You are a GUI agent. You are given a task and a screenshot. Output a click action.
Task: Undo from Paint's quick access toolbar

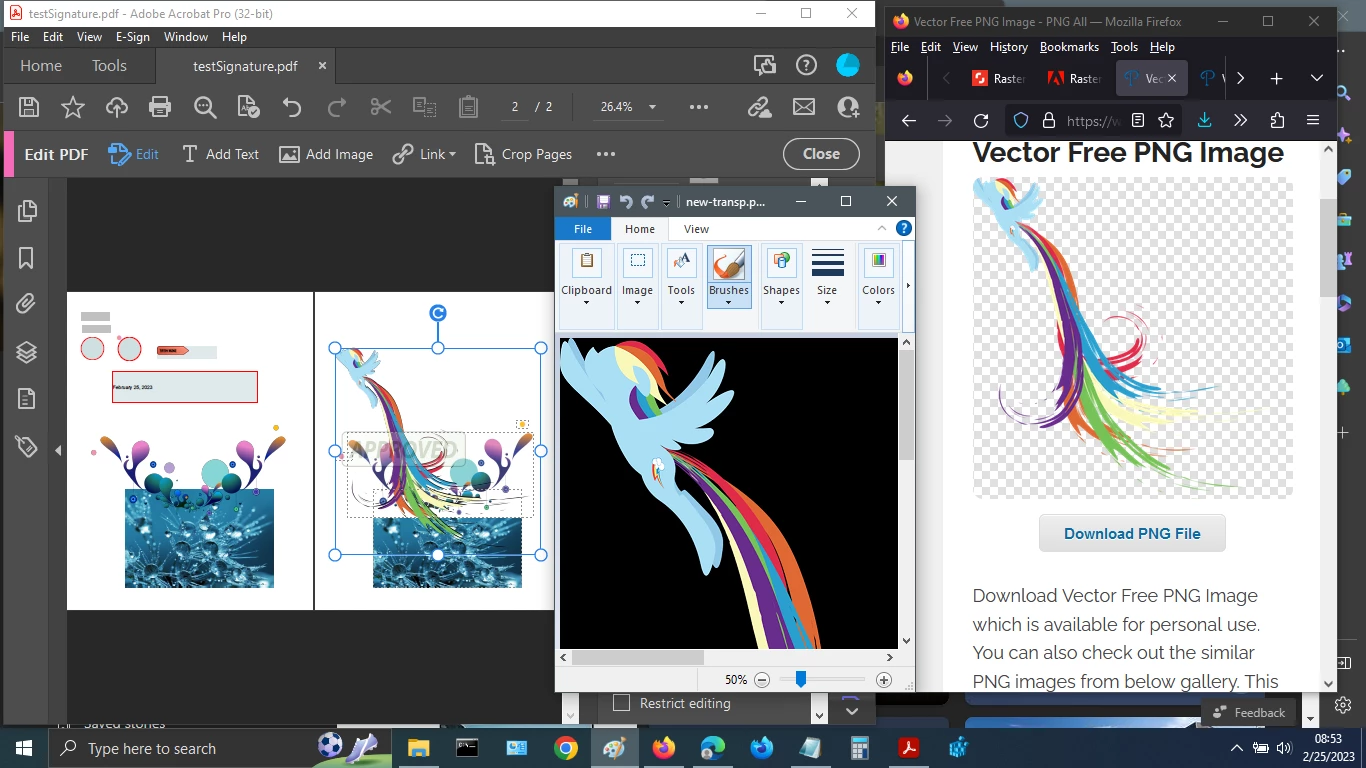(626, 201)
